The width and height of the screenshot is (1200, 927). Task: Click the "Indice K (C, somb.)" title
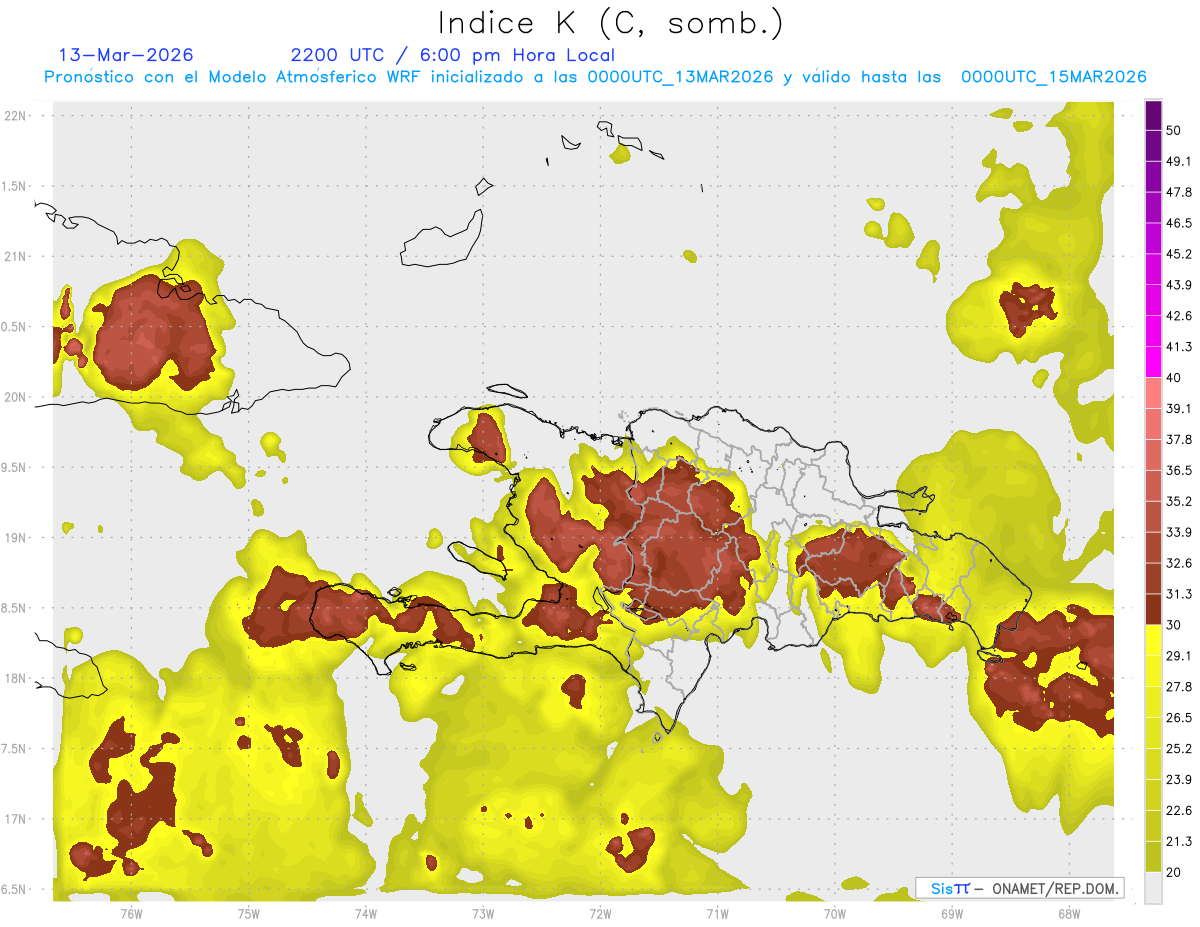tap(610, 23)
